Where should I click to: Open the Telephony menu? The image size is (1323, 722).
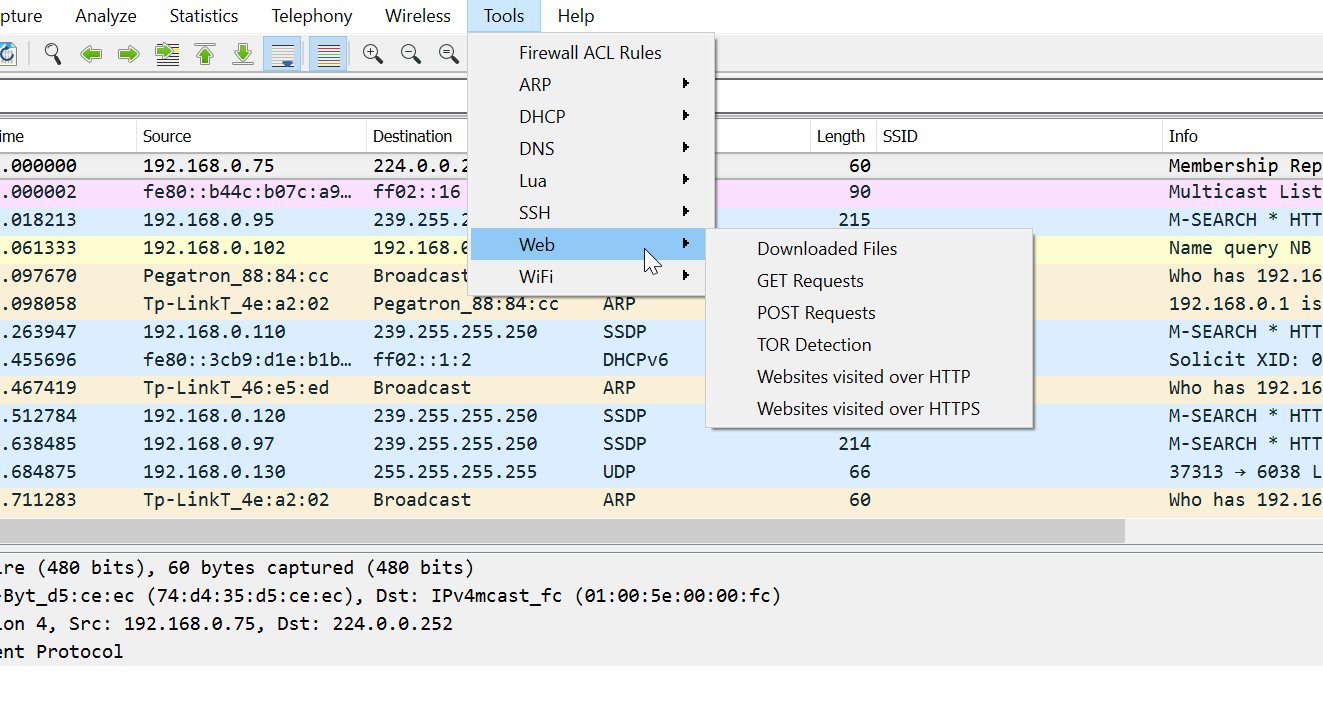[311, 15]
